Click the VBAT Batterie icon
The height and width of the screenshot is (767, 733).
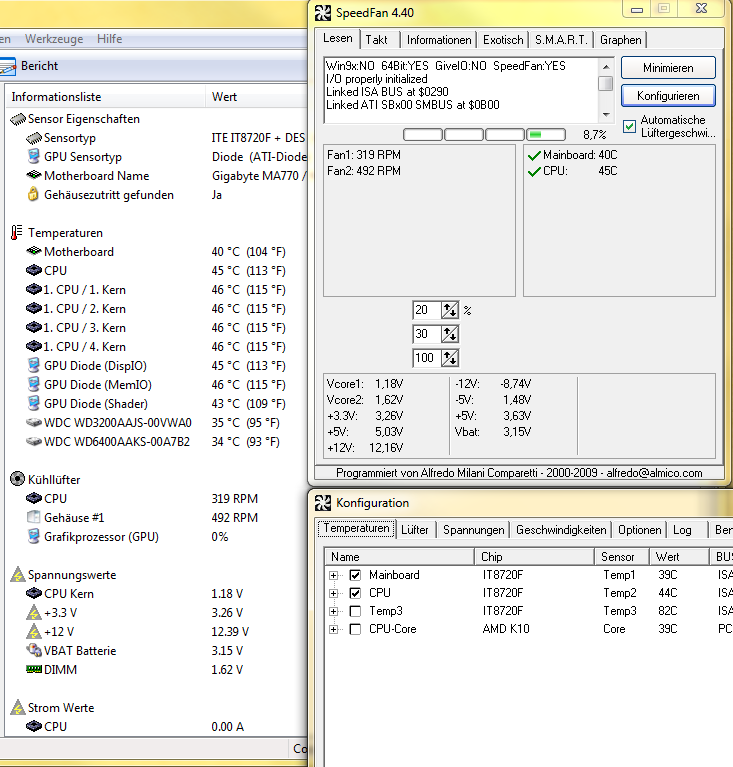(34, 650)
